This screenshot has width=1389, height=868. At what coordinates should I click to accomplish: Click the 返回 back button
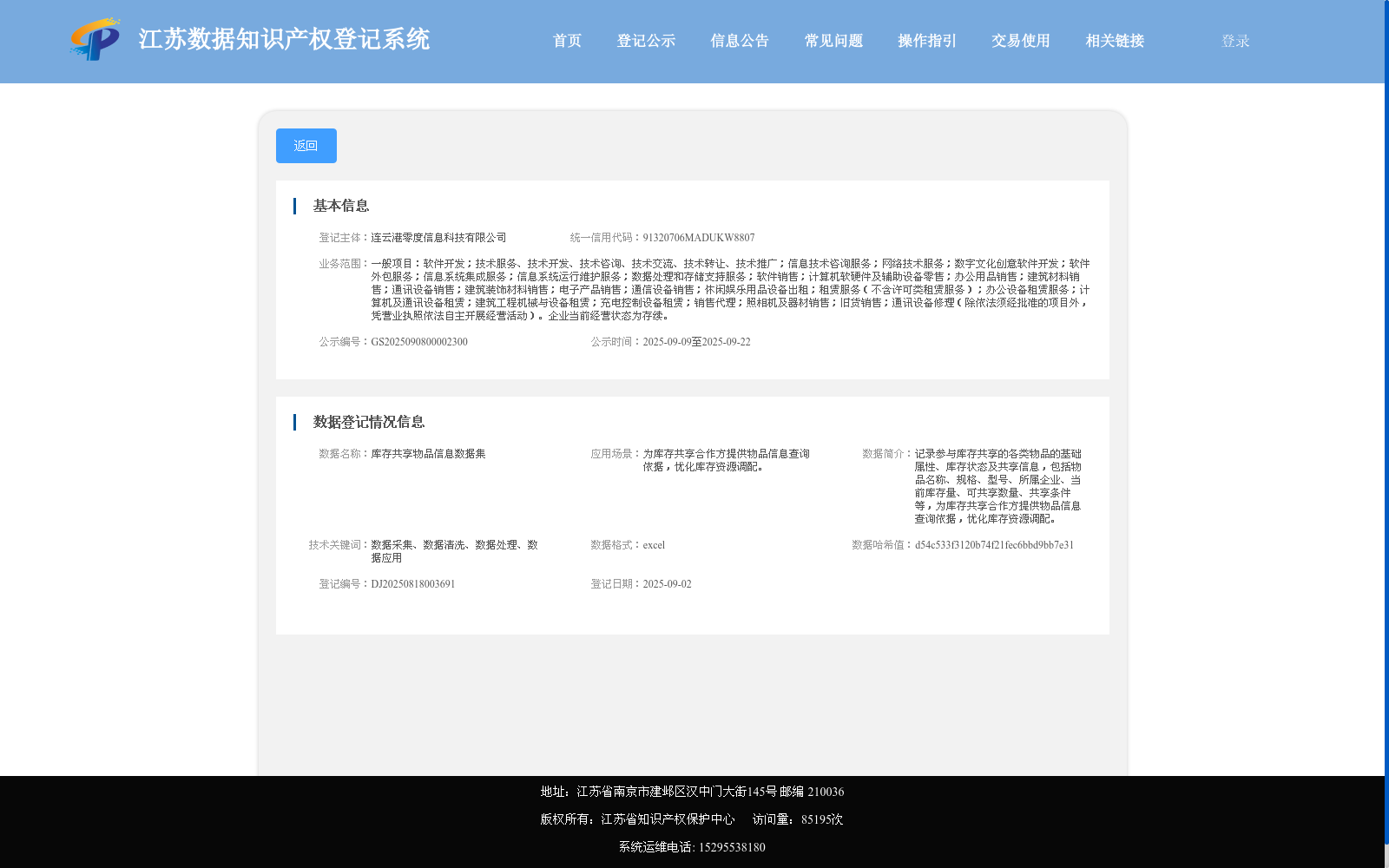click(x=306, y=146)
